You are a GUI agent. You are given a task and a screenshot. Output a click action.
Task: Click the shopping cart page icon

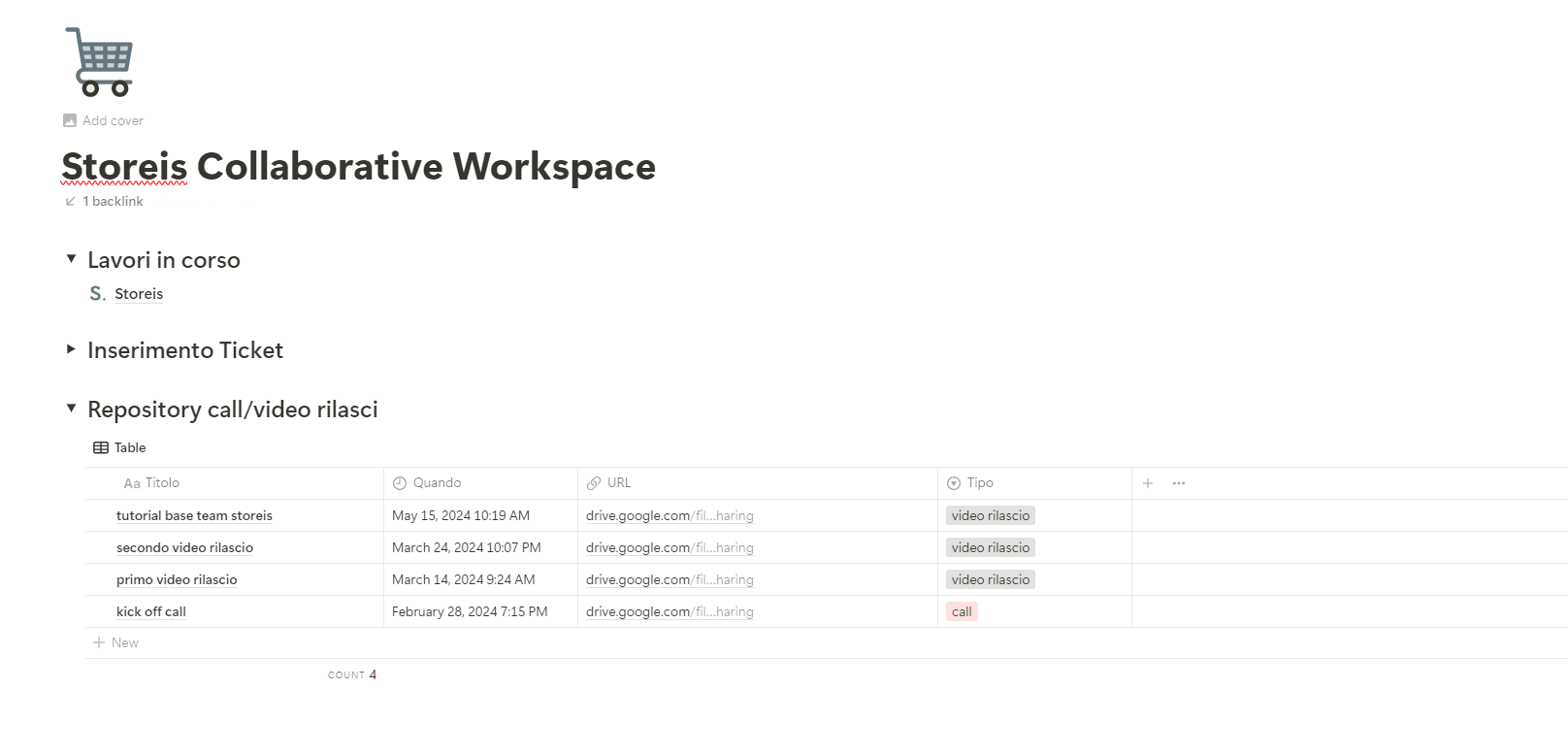coord(99,61)
